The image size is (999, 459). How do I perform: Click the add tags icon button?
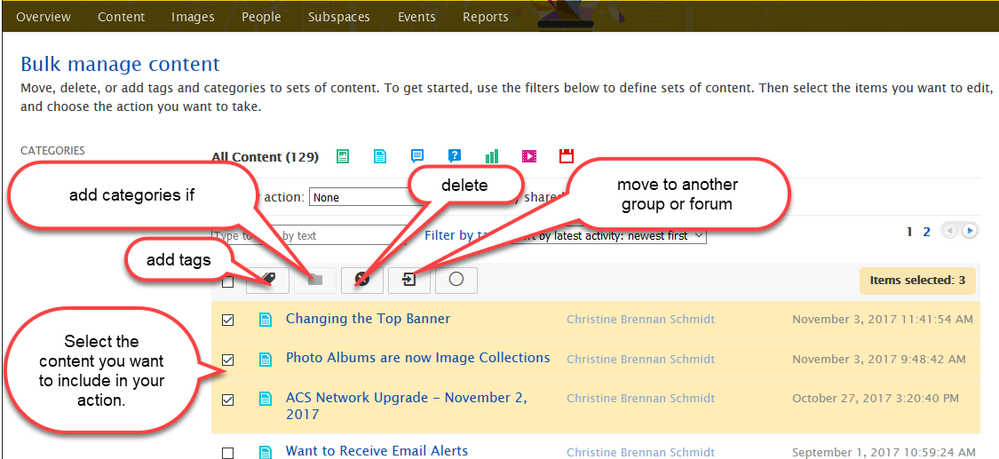268,280
